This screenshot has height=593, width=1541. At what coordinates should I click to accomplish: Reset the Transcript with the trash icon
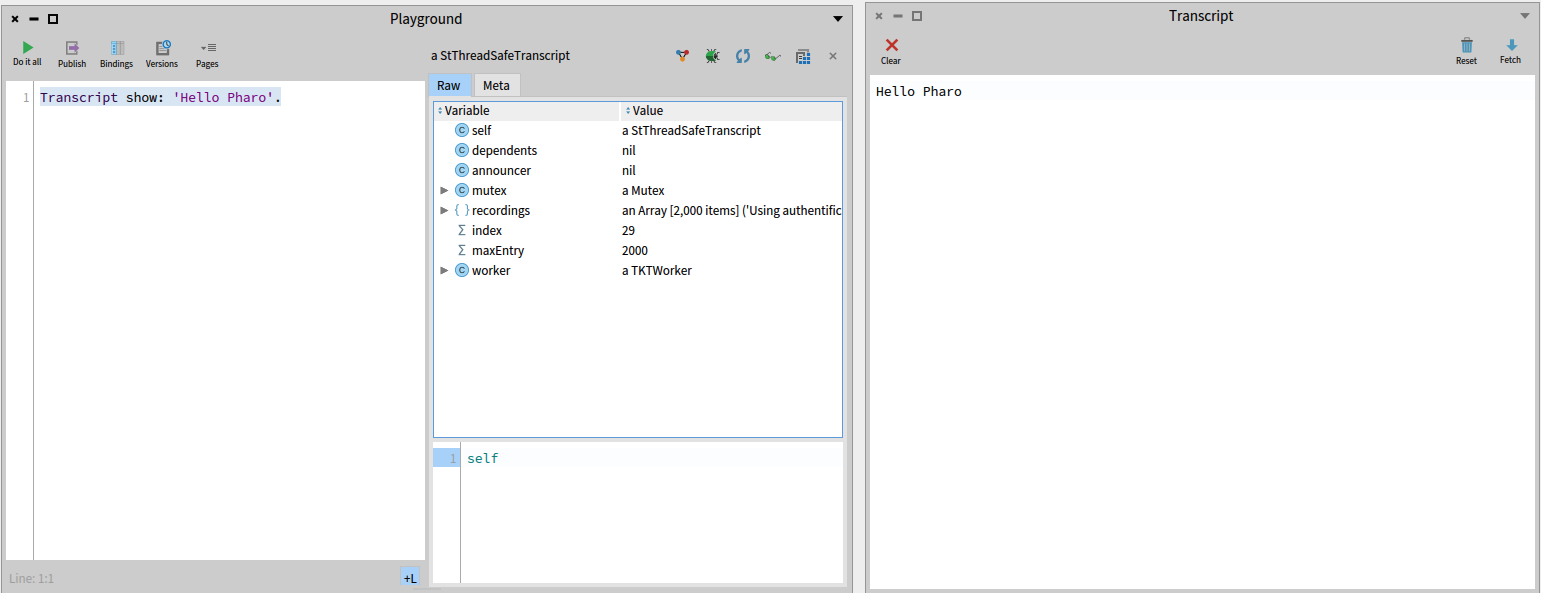[1466, 51]
